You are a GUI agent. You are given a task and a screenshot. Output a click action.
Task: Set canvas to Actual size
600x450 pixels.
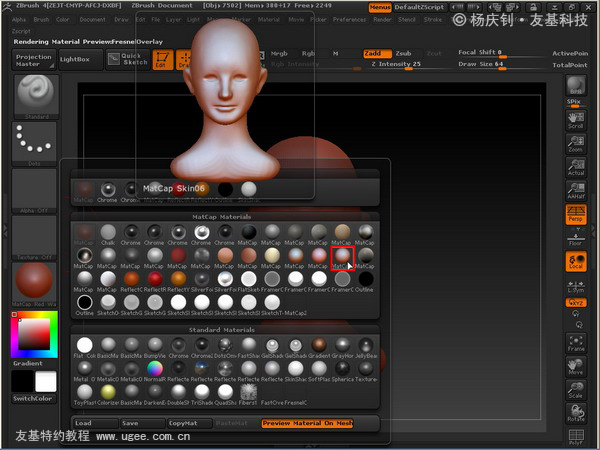click(576, 167)
